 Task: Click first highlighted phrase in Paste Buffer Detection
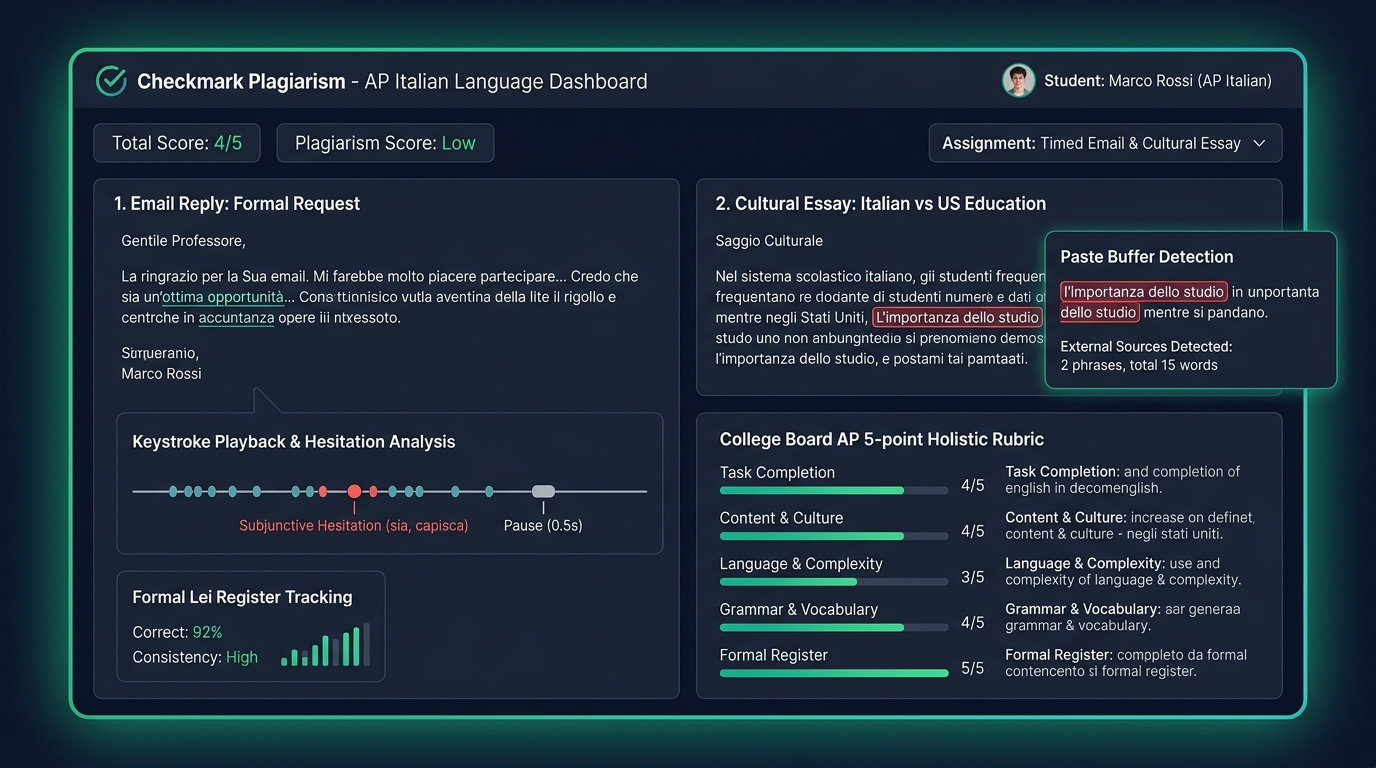click(x=1144, y=292)
